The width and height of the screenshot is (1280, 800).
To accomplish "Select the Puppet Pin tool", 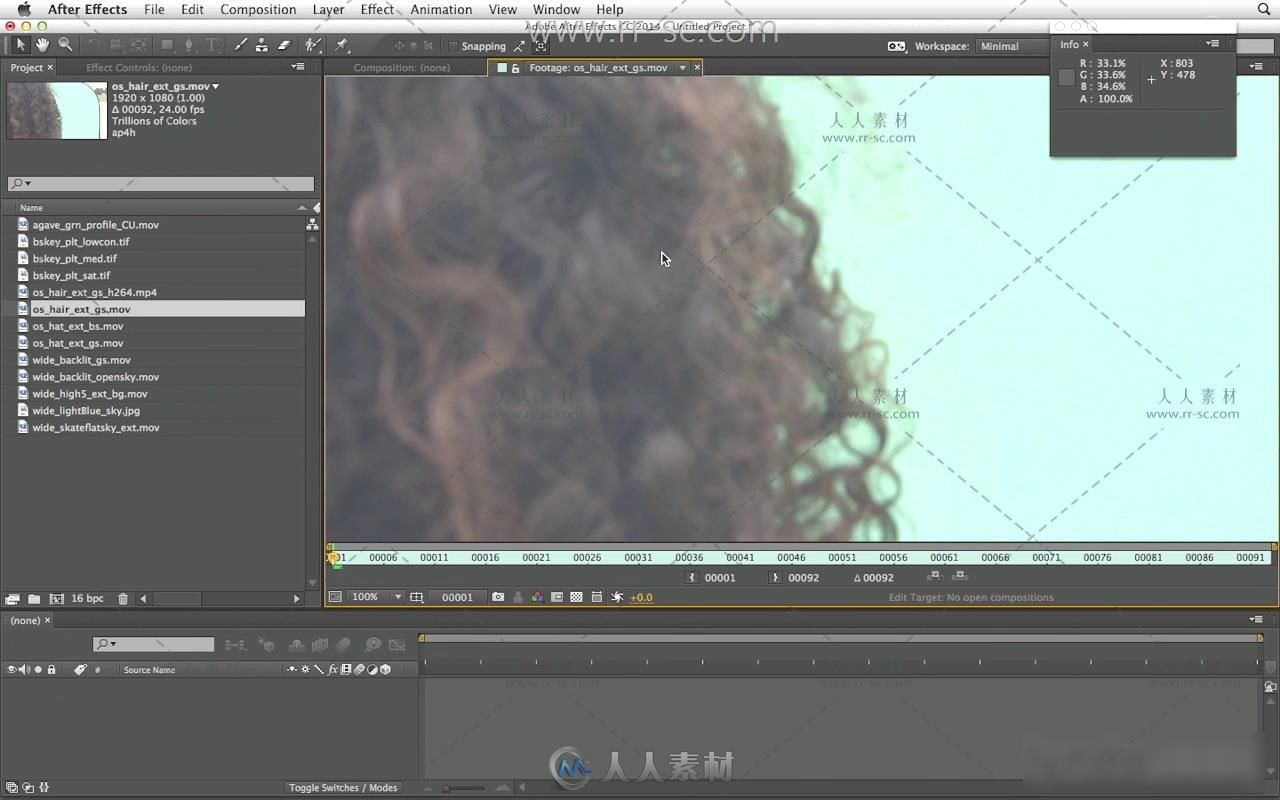I will tap(342, 45).
